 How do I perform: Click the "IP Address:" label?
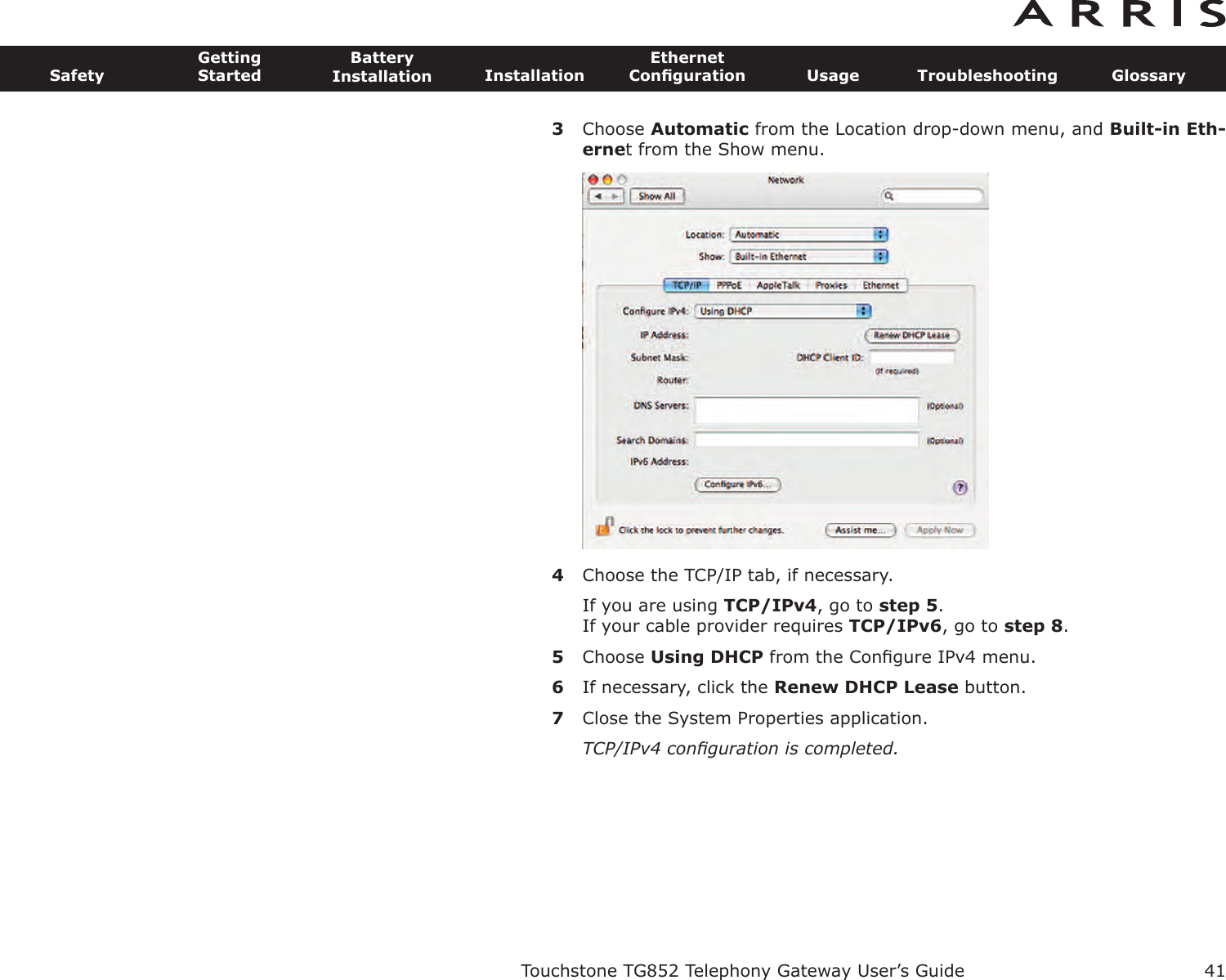coord(664,335)
